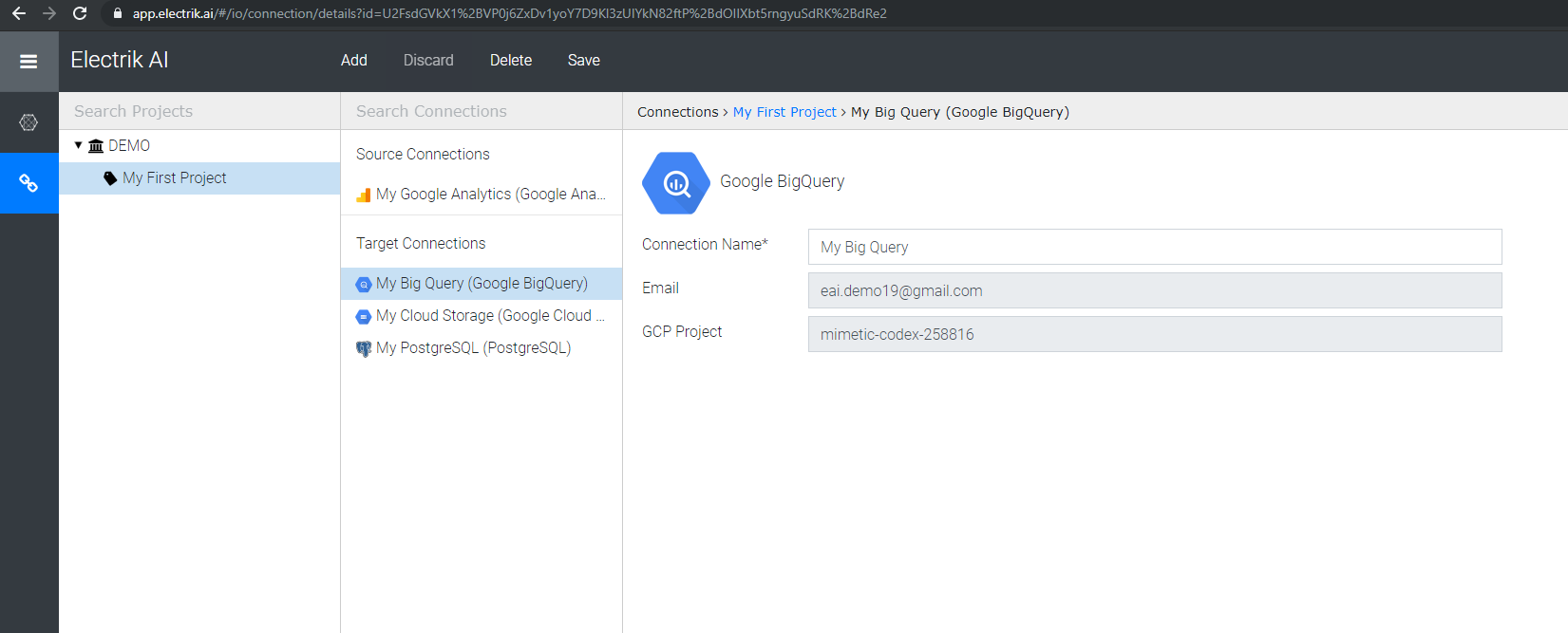Click the DEMO organization building icon
This screenshot has height=633, width=1568.
(96, 146)
